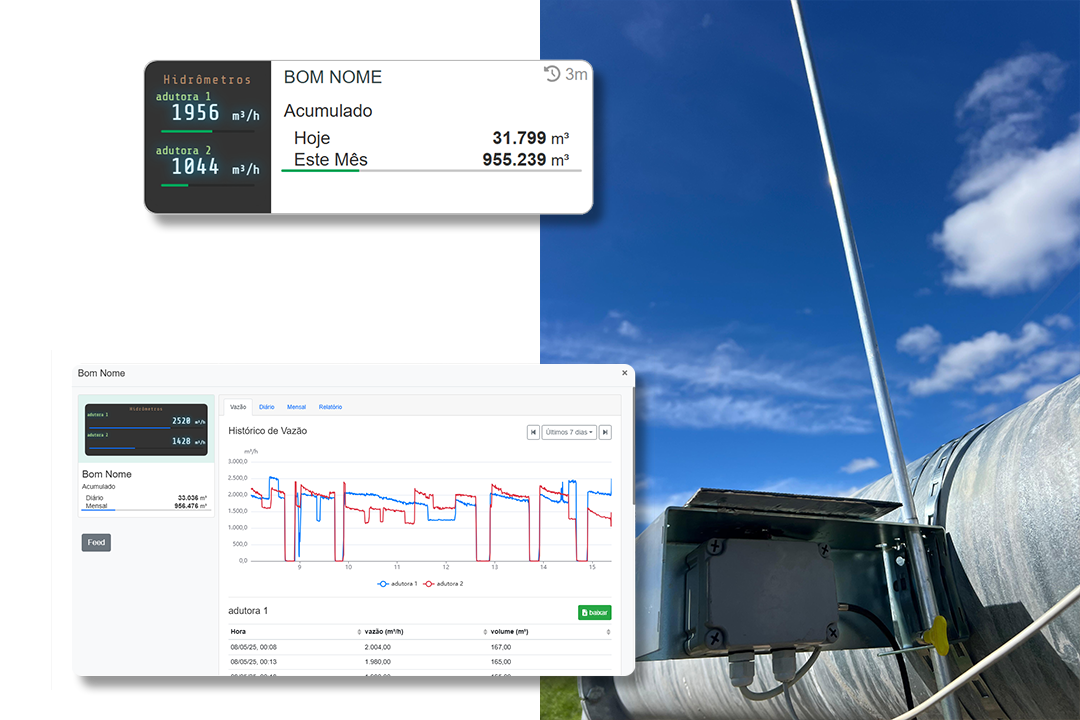Screen dimensions: 1080x720
Task: Click the adutora 1 flow bar in the top card
Action: click(207, 131)
